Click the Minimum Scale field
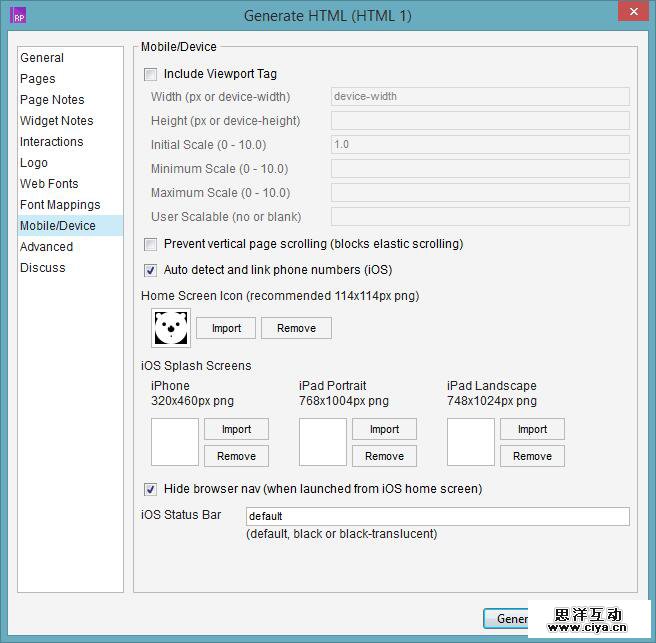Screen dimensions: 656x643 480,169
